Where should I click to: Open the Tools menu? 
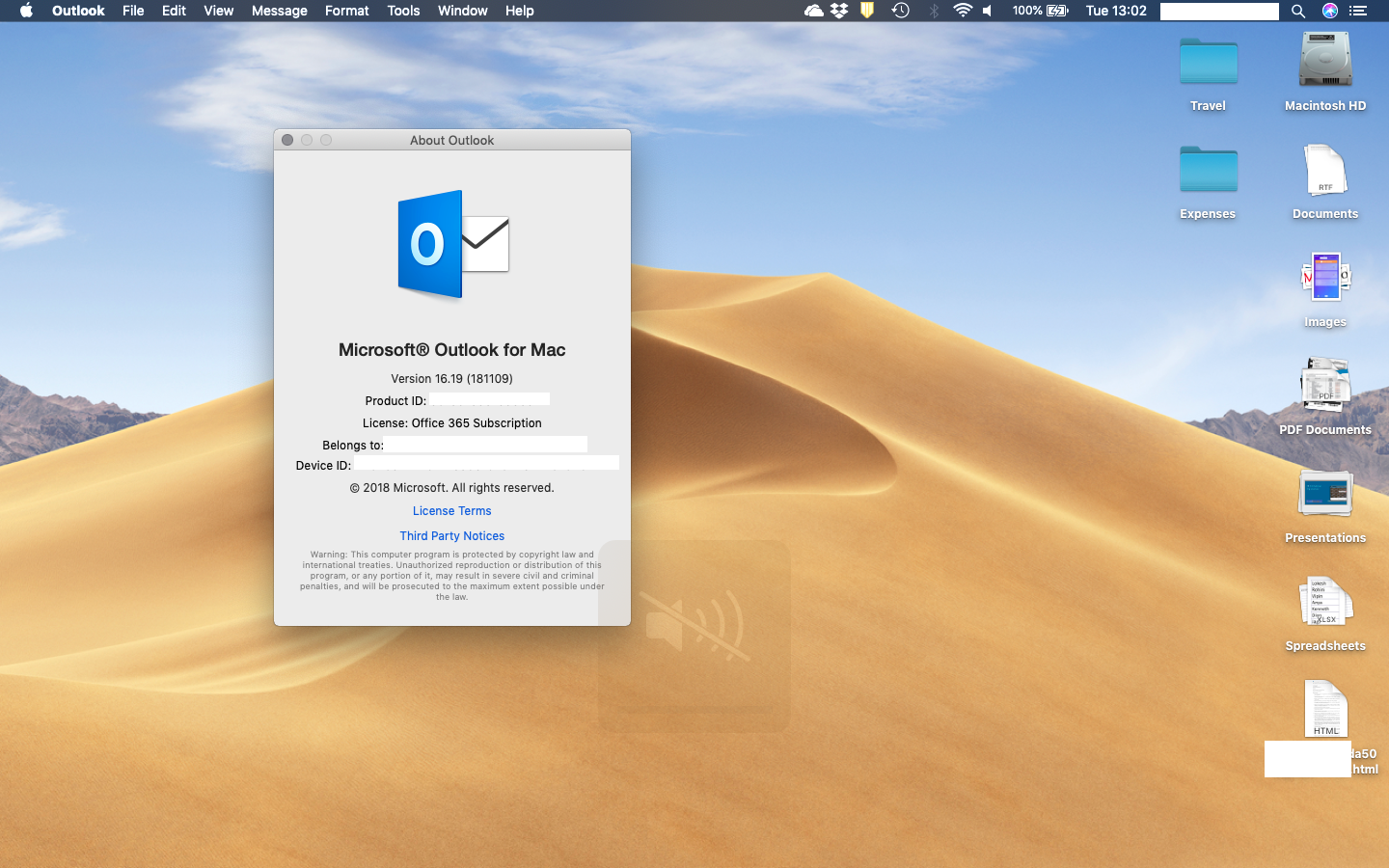click(403, 11)
